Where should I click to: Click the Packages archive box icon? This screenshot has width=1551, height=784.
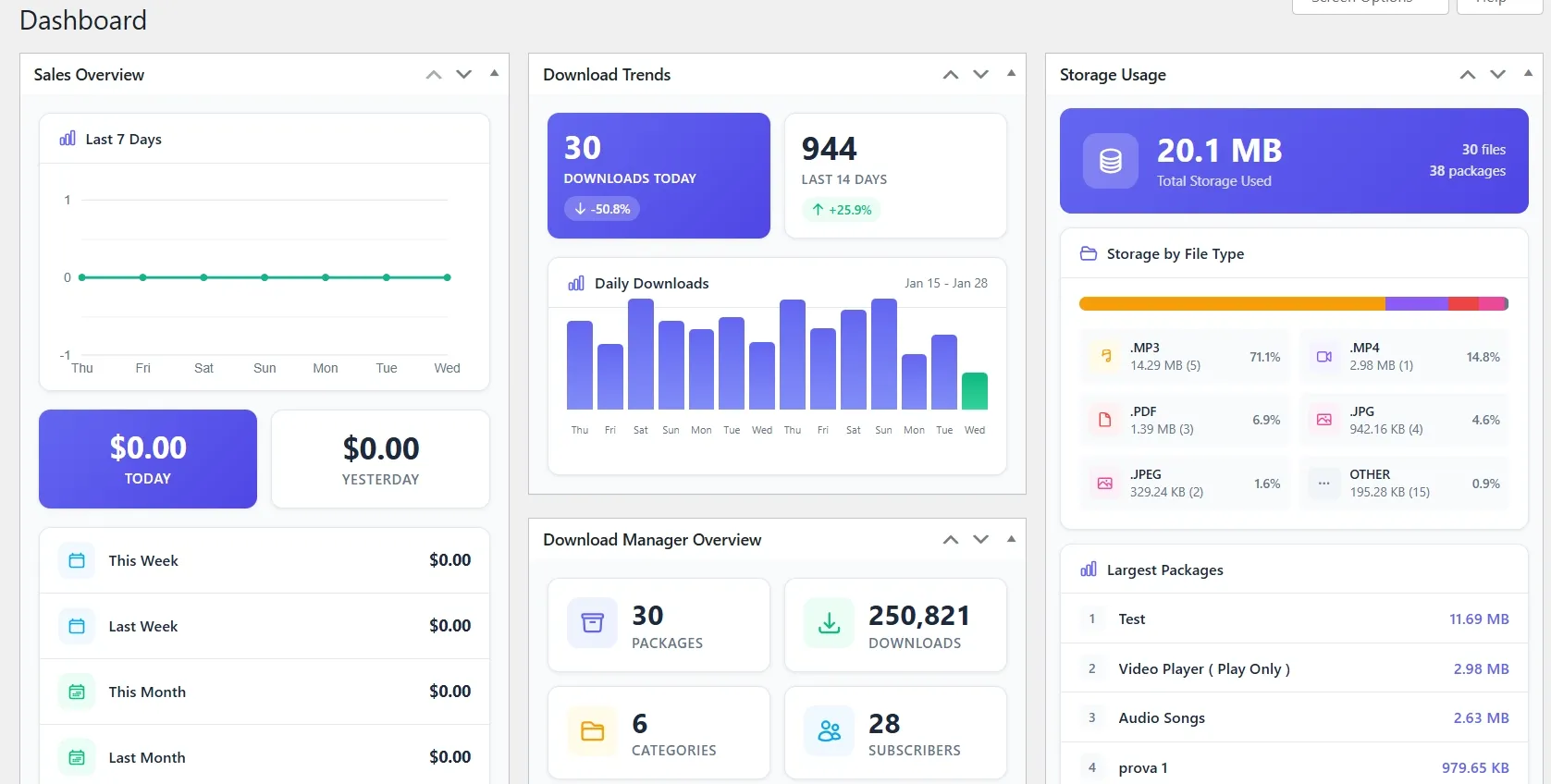coord(593,623)
